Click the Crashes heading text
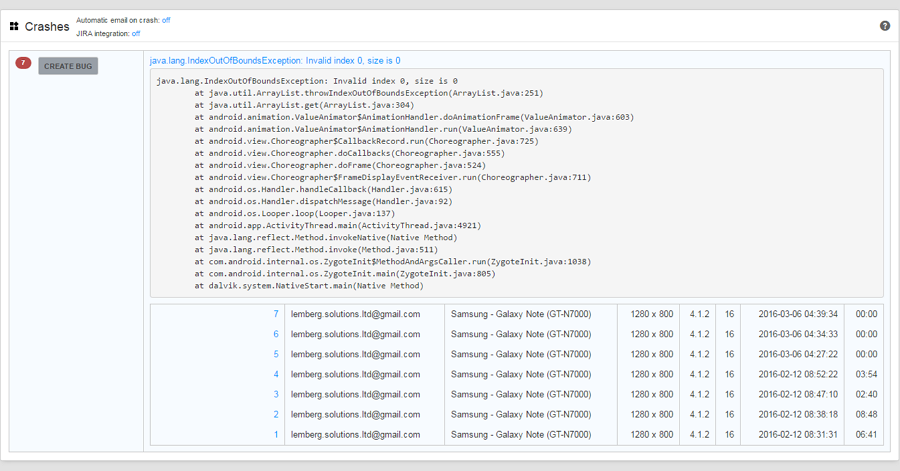The height and width of the screenshot is (471, 900). click(46, 27)
